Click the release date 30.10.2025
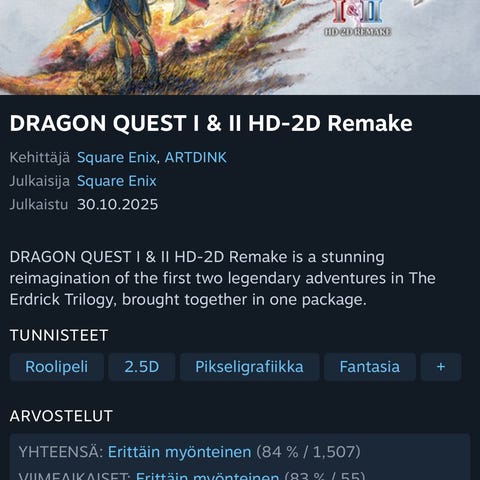 pos(118,204)
